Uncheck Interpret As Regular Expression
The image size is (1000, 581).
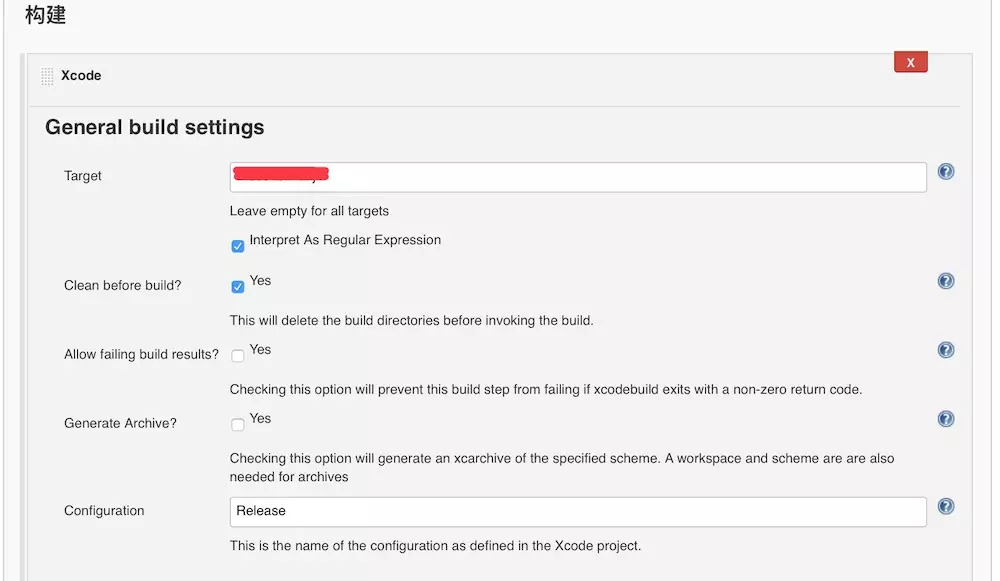[x=238, y=246]
